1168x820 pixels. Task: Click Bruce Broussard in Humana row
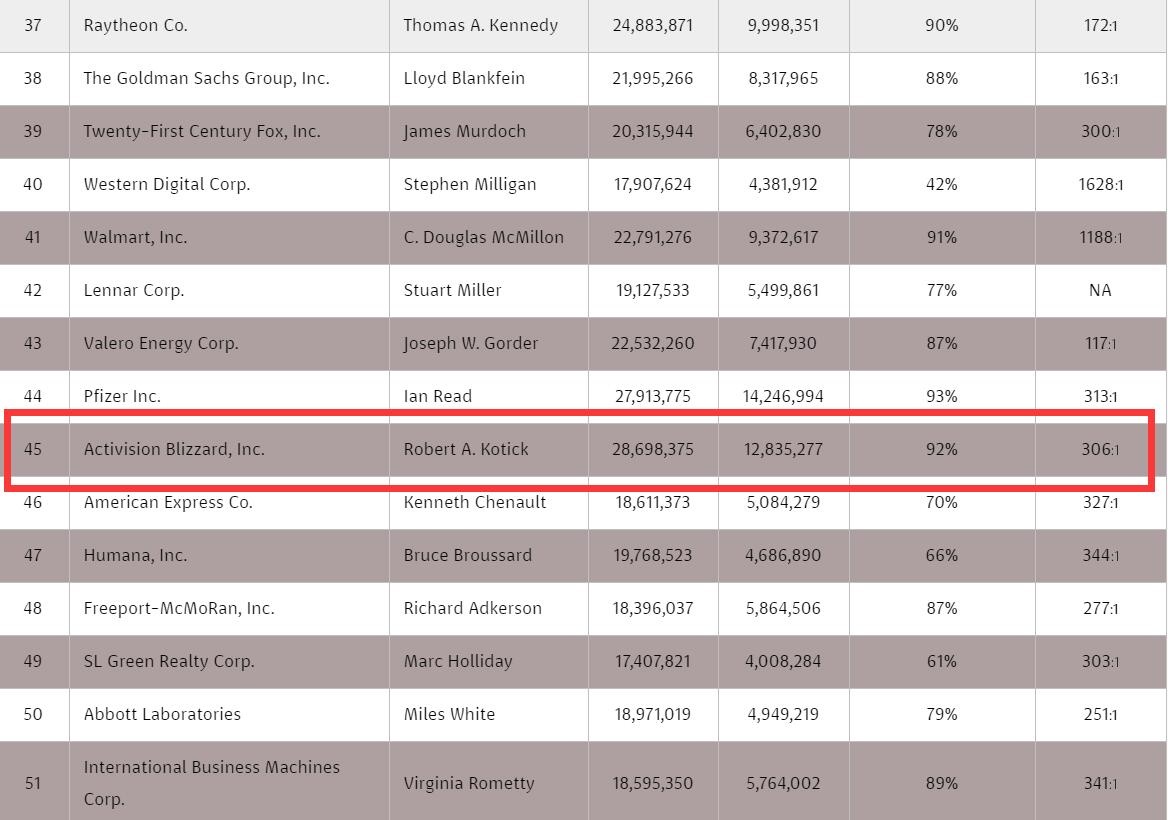[x=468, y=555]
